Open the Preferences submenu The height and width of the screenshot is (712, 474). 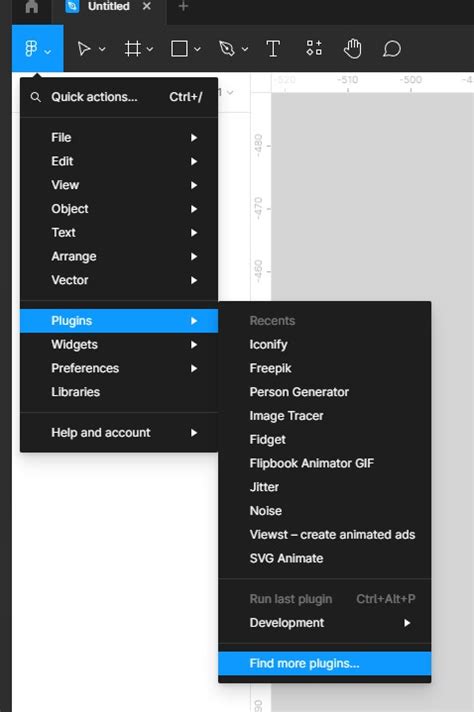click(x=119, y=368)
